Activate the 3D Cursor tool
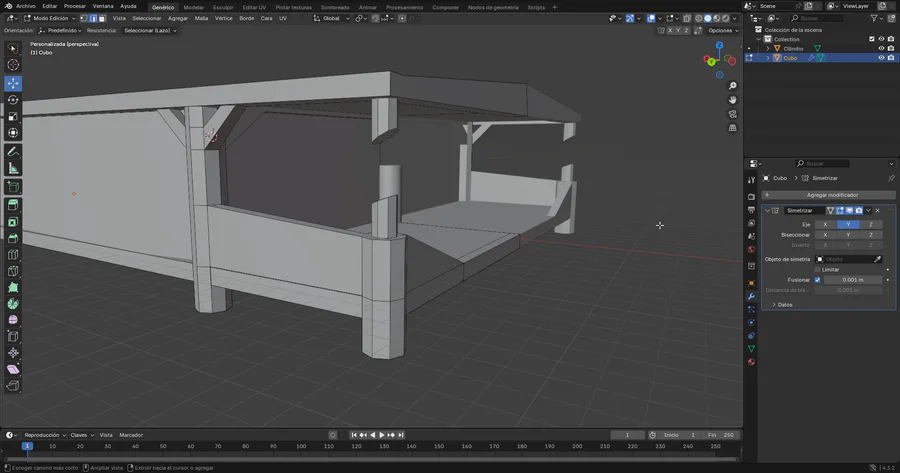 click(x=13, y=65)
